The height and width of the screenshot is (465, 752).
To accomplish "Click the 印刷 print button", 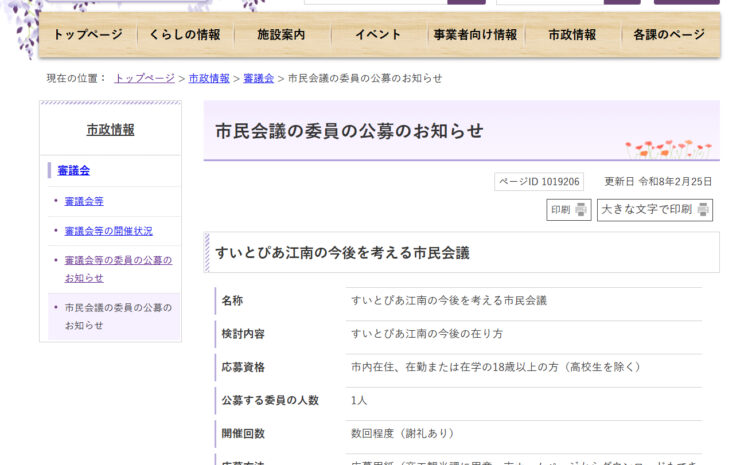I will pyautogui.click(x=569, y=210).
